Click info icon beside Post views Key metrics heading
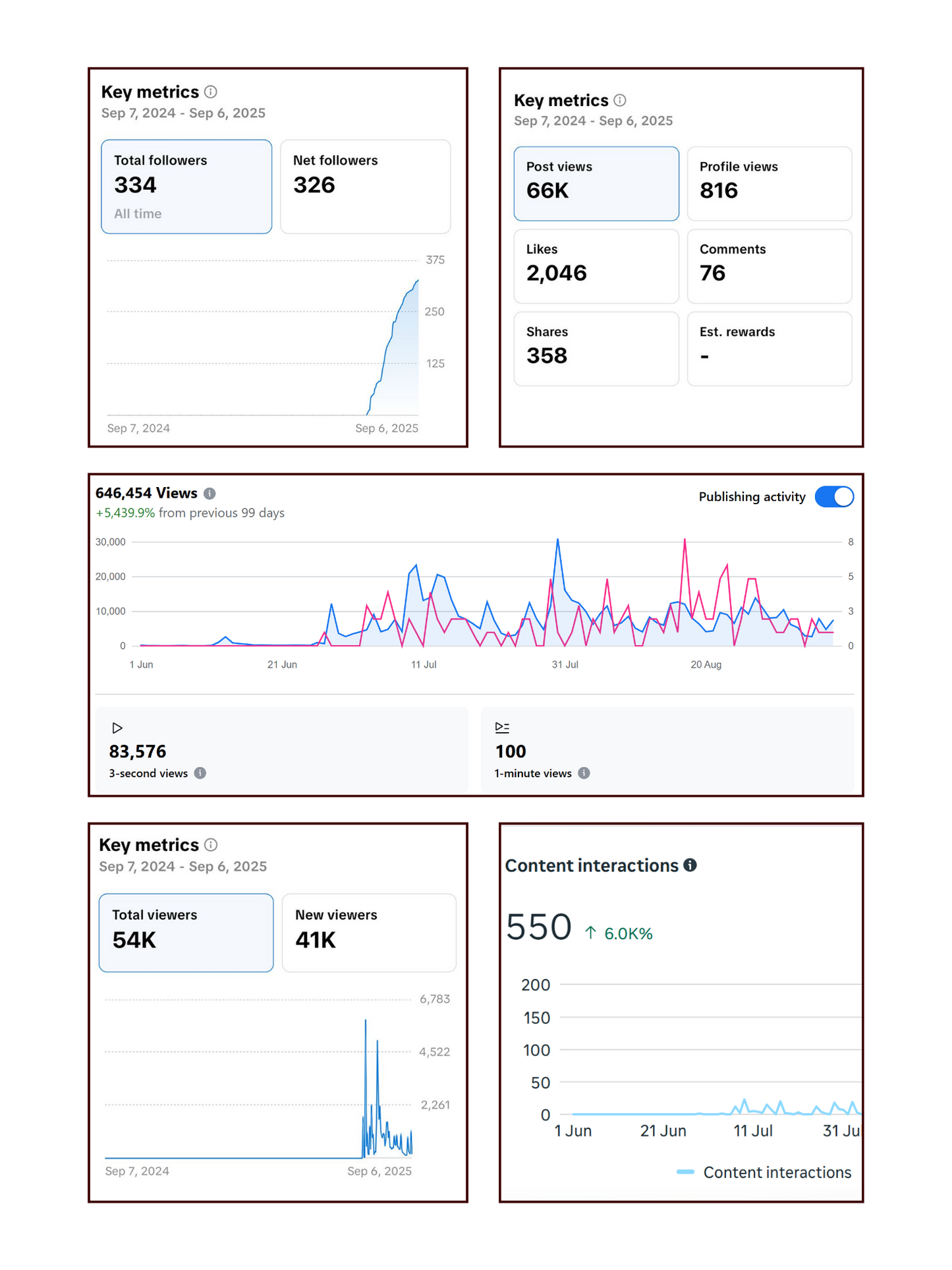Viewport: 952px width, 1270px height. 620,100
